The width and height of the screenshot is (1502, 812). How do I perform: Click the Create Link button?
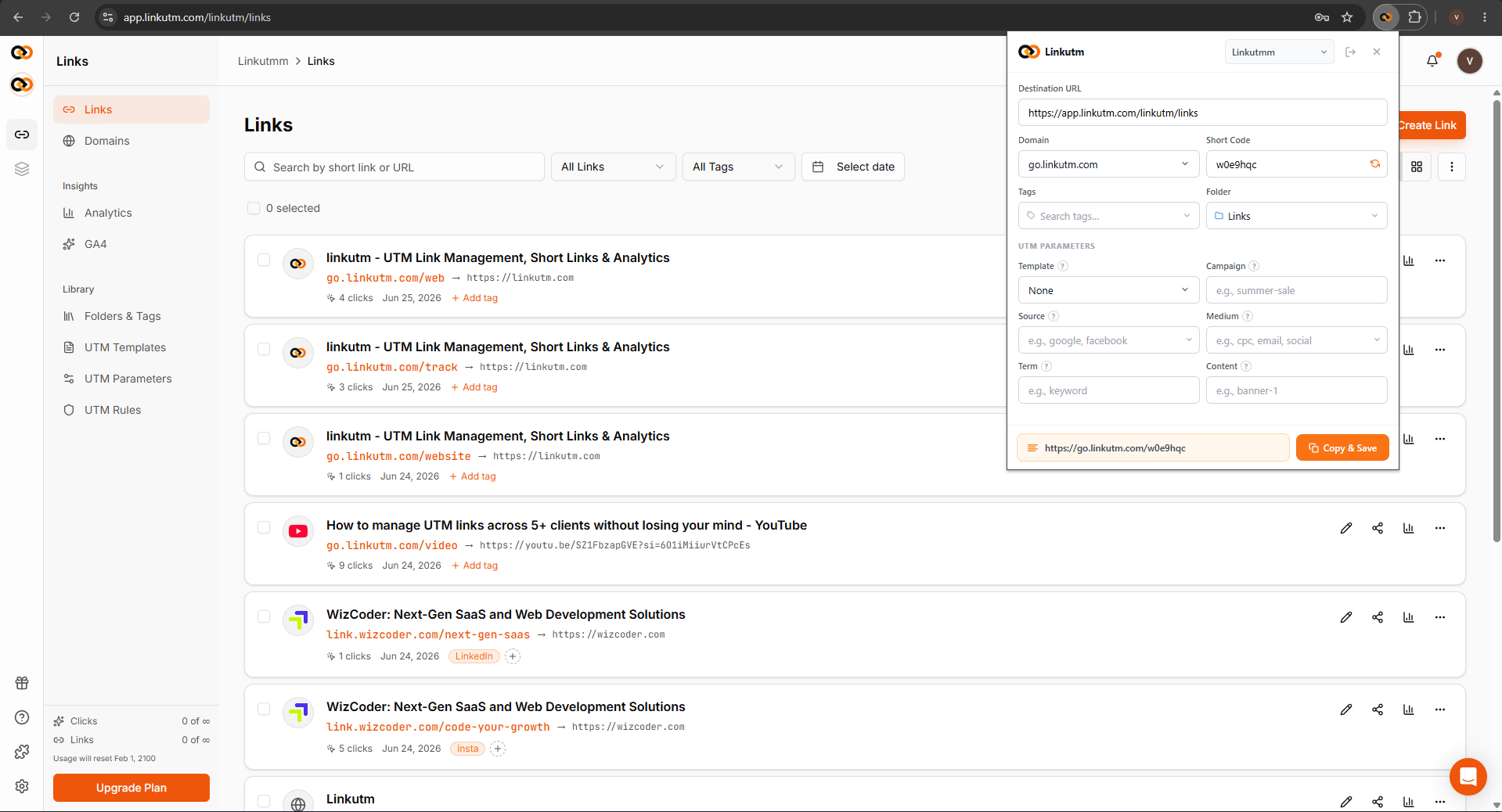1432,125
